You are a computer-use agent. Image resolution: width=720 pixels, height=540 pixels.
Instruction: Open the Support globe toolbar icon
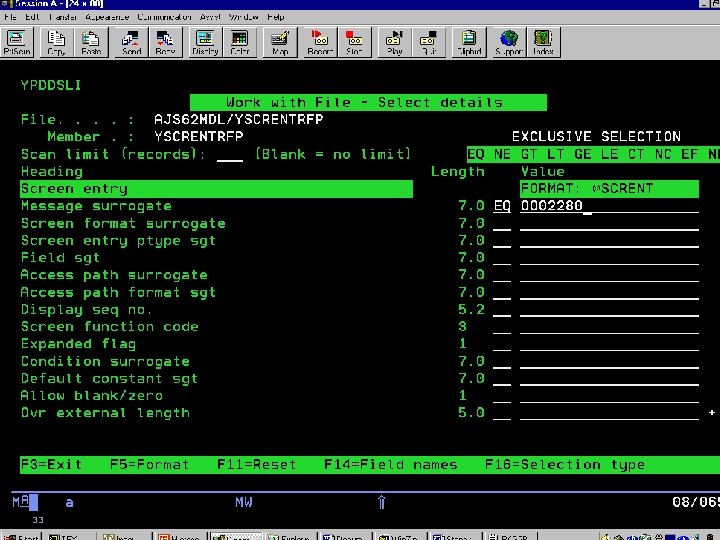coord(509,42)
